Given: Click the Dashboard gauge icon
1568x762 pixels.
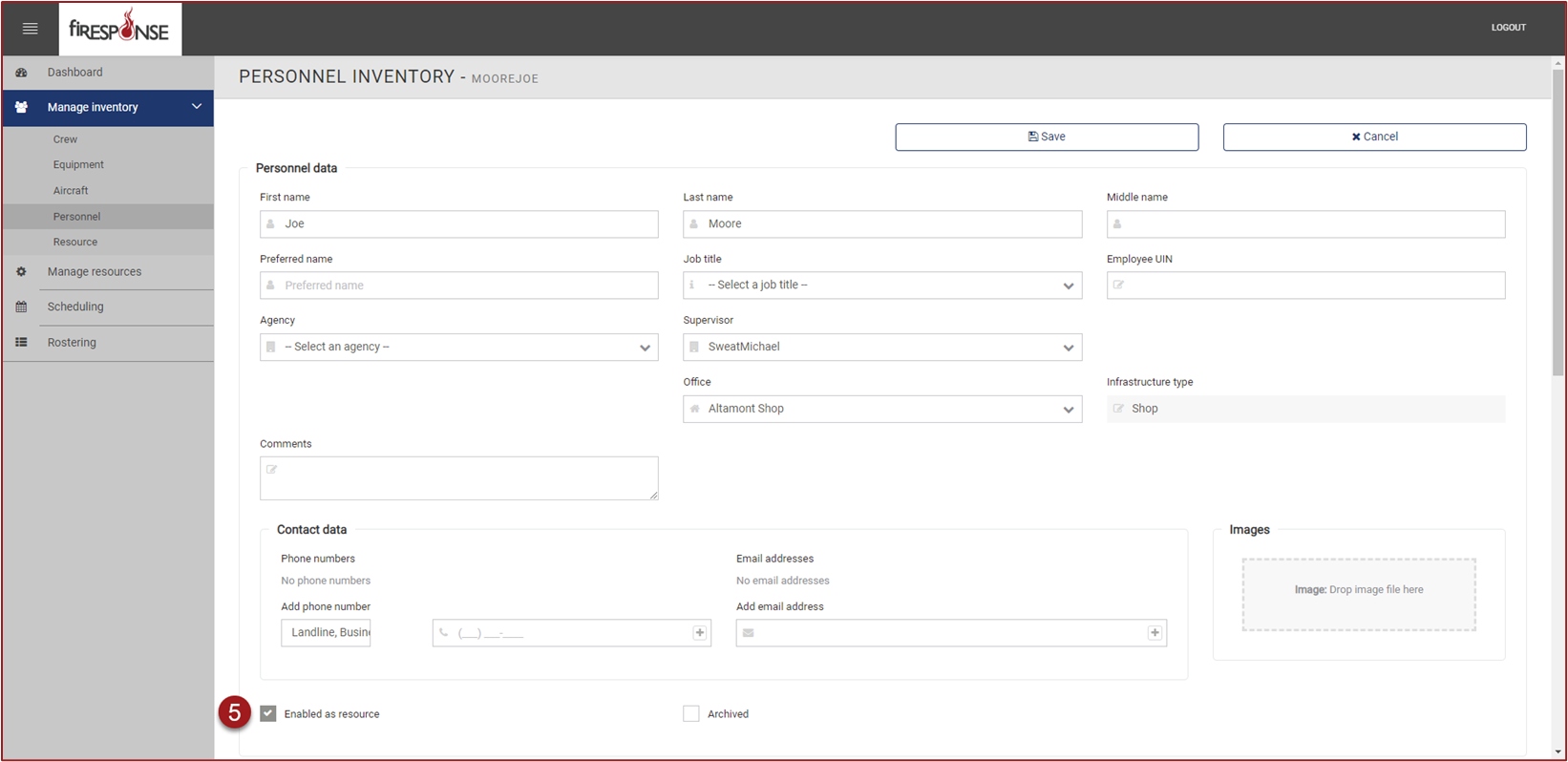Looking at the screenshot, I should point(21,73).
